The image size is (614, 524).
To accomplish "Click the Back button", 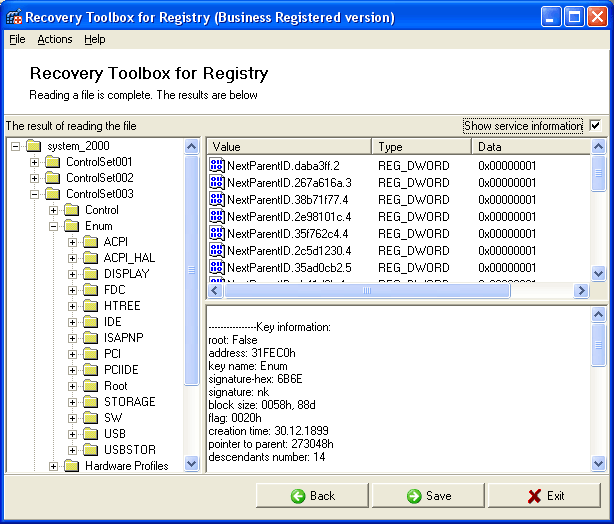I will coord(313,496).
